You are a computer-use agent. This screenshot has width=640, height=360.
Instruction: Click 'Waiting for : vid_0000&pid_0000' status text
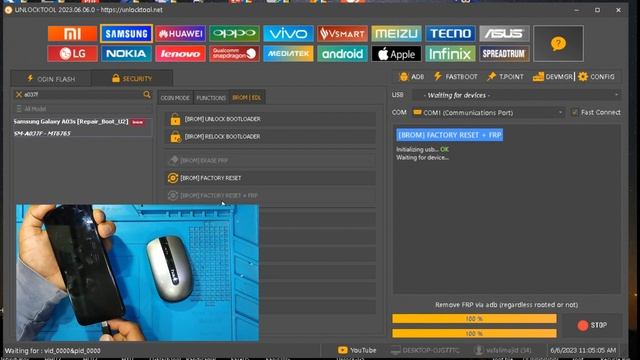[53, 351]
